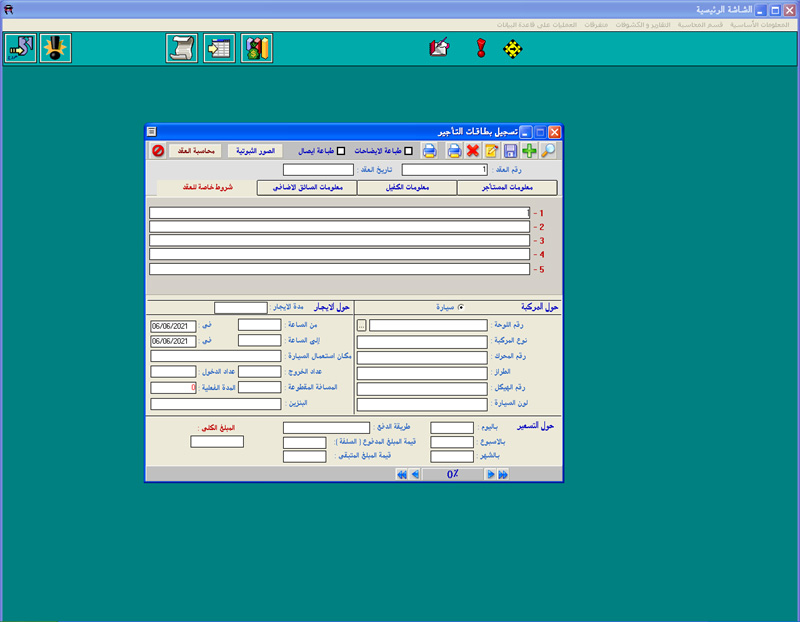Toggle the طباعة ايصال checkbox
The image size is (800, 622).
[341, 151]
